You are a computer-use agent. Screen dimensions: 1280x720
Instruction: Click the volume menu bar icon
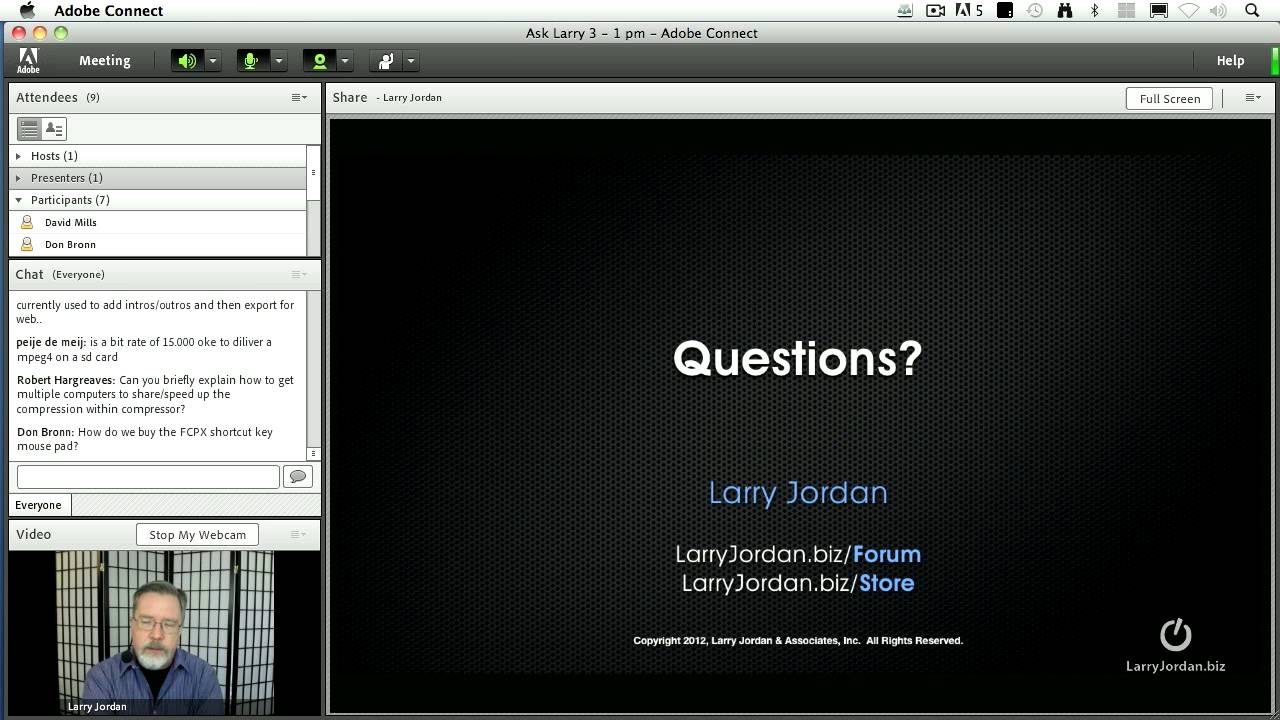[x=1219, y=10]
